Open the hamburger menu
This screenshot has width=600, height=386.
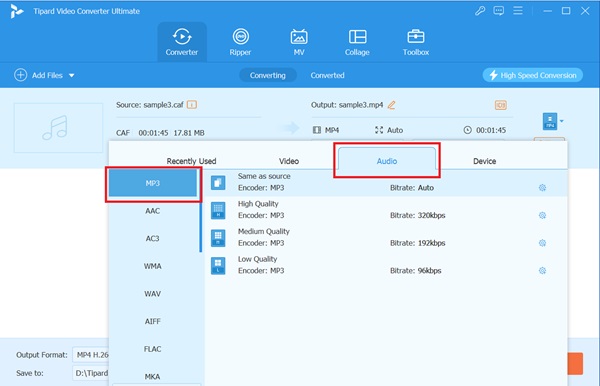(x=518, y=11)
